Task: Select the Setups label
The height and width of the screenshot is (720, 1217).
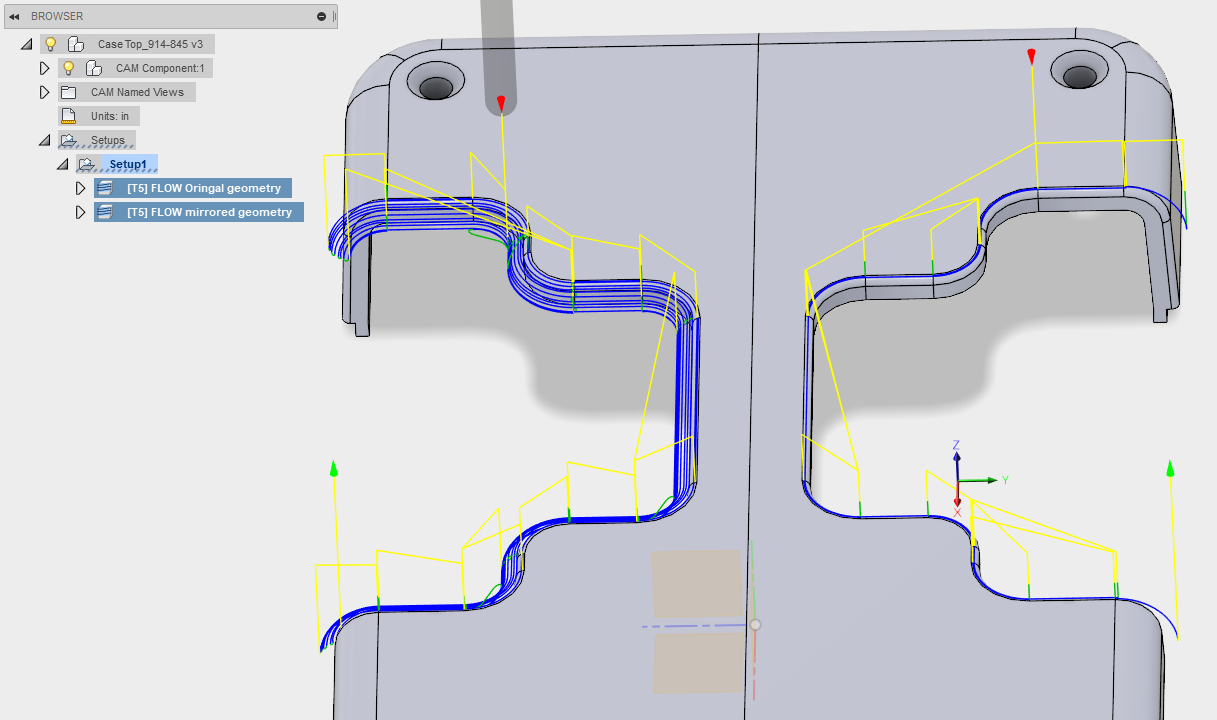Action: 108,140
